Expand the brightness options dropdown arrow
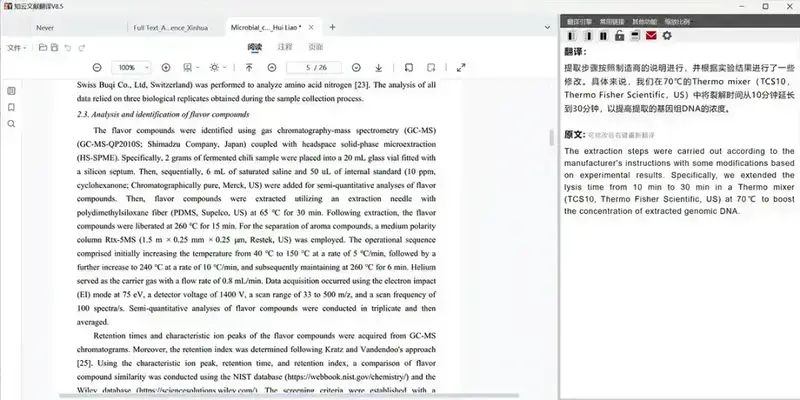The height and width of the screenshot is (400, 800). coord(224,67)
